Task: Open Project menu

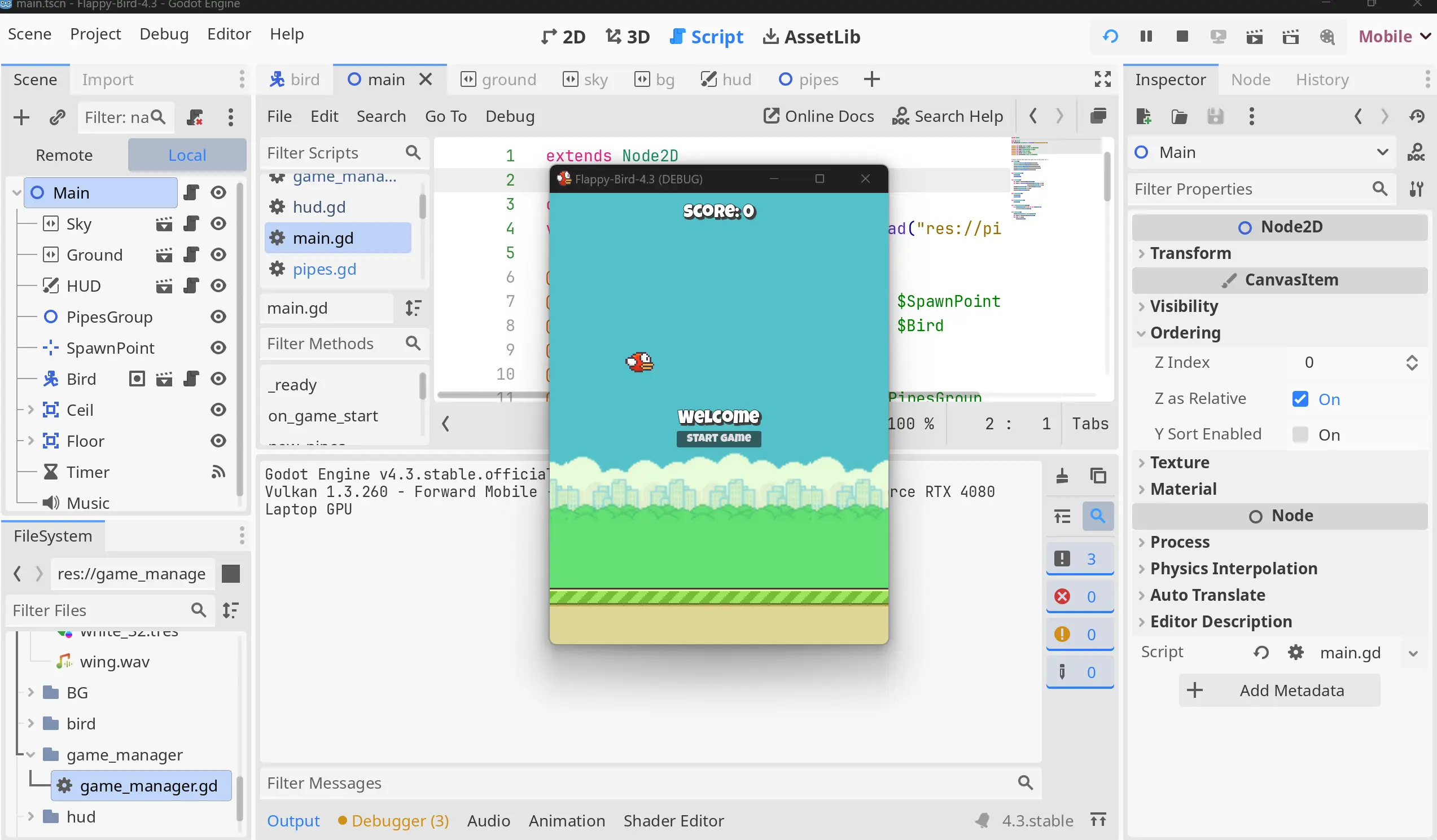Action: point(95,34)
